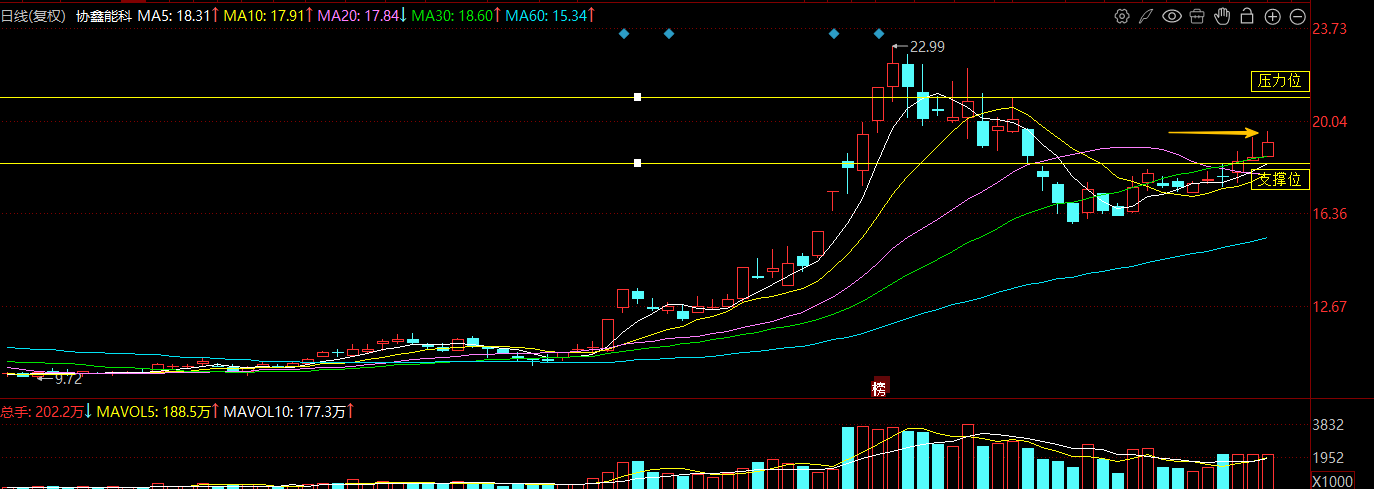Image resolution: width=1374 pixels, height=489 pixels.
Task: Click the 3832 volume axis value
Action: 1328,425
